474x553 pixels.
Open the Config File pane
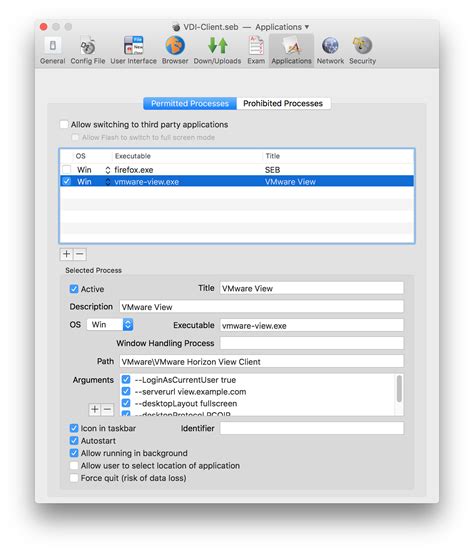(x=87, y=50)
